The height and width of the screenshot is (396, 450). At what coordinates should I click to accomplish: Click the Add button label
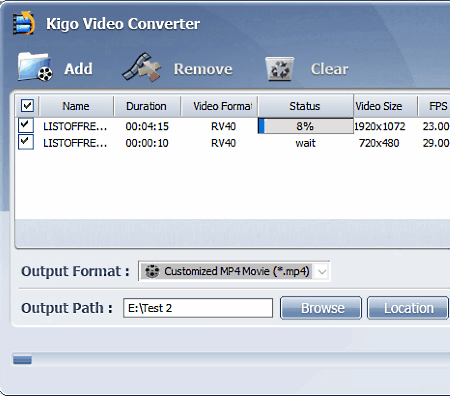coord(78,69)
